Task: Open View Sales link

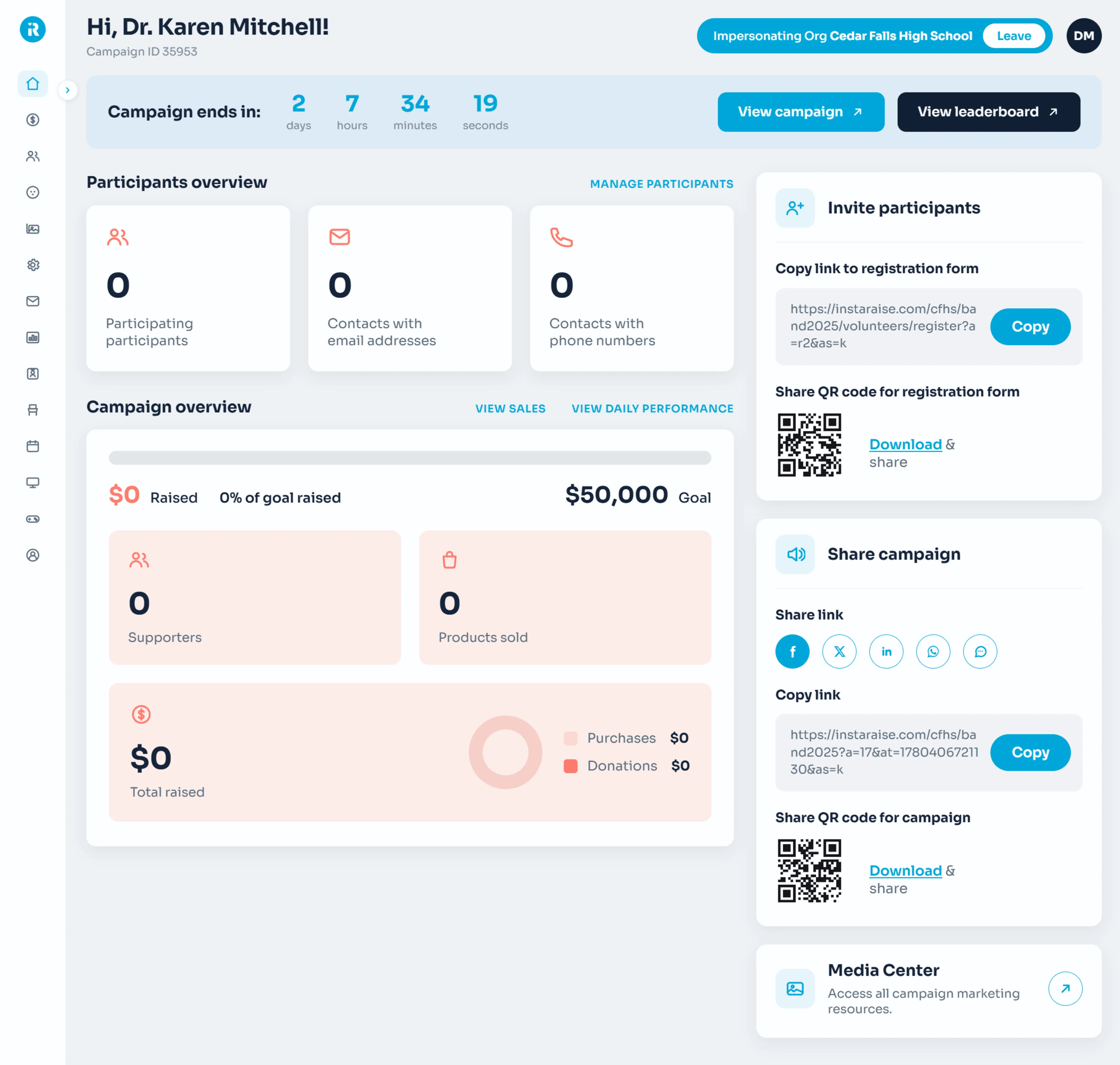Action: 510,409
